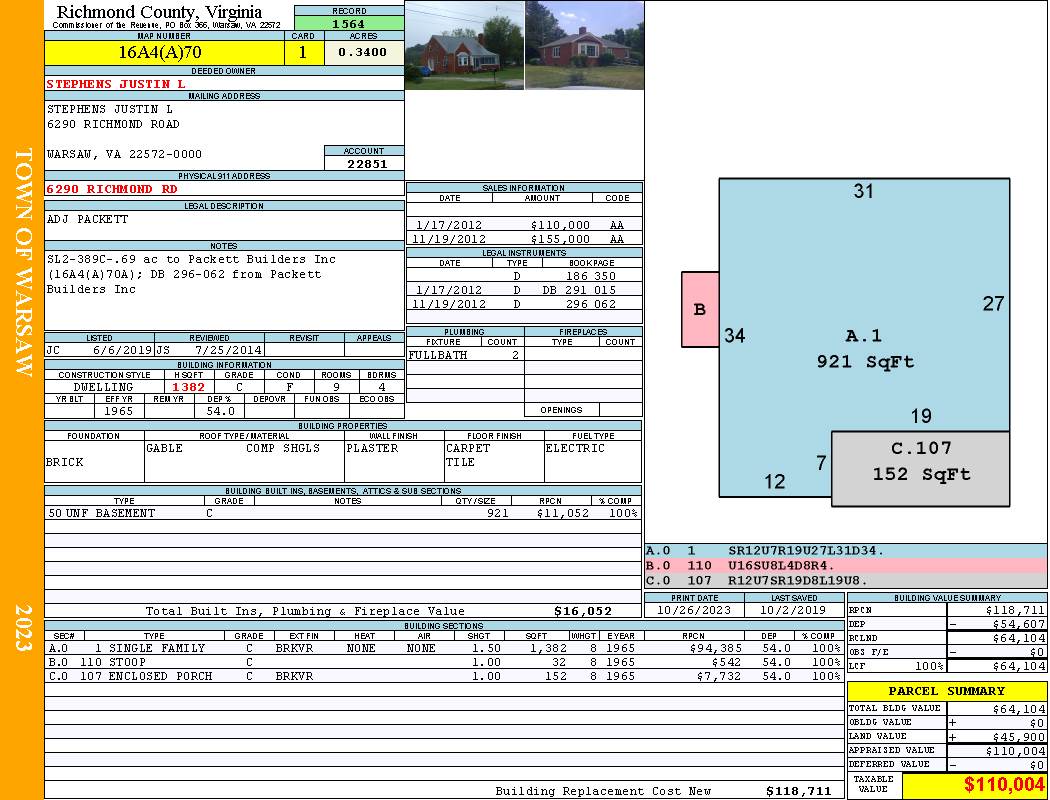The width and height of the screenshot is (1050, 800).
Task: Click the red H SQFT value 1382
Action: 188,387
